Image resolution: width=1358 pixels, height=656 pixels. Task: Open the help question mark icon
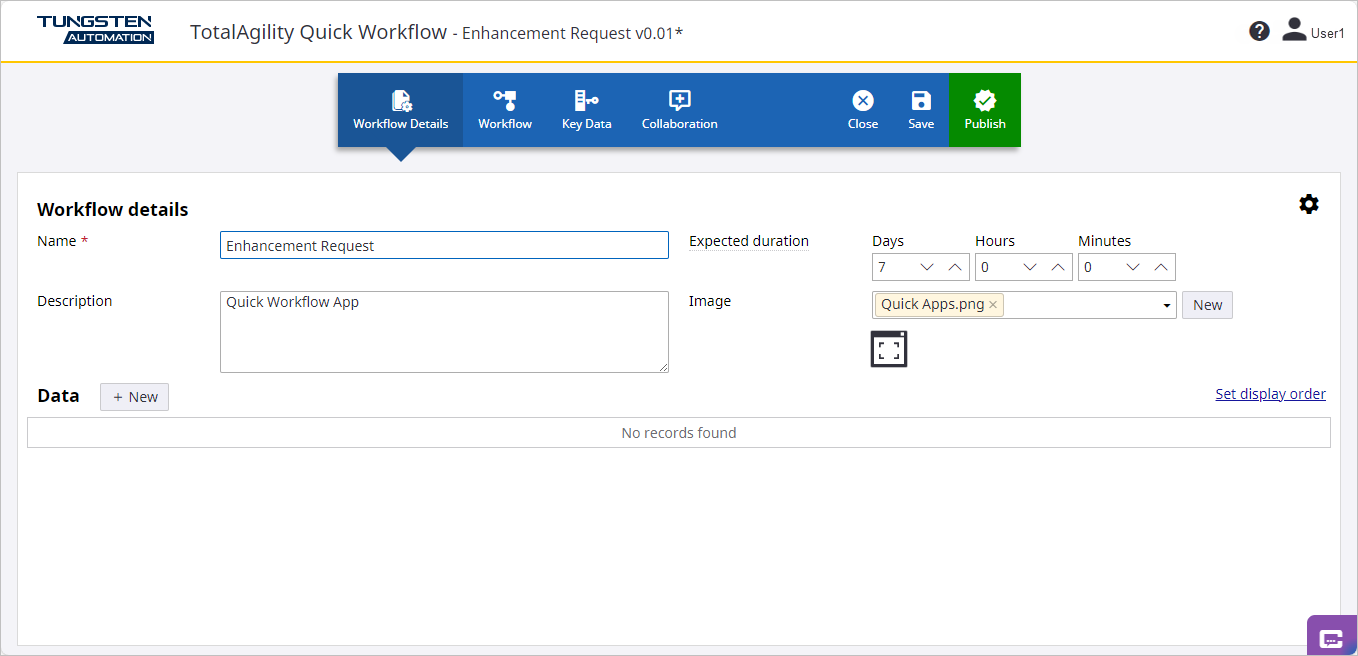click(x=1259, y=31)
